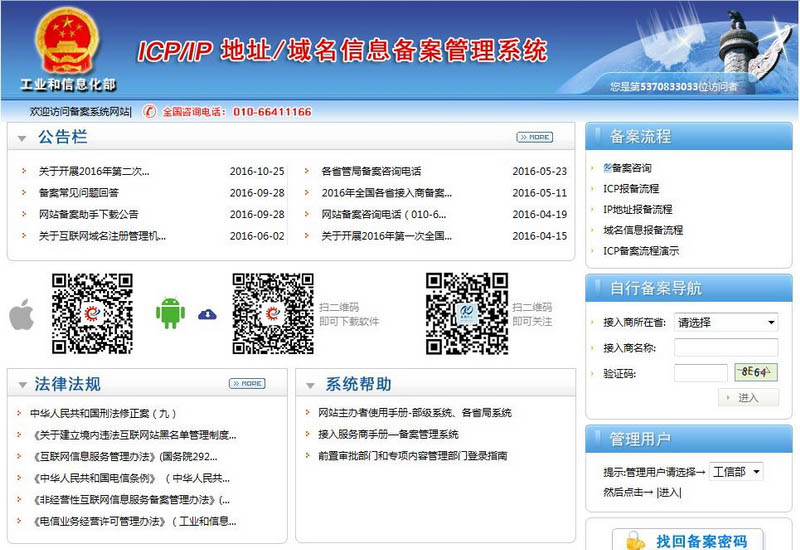Click the national emblem logo
The height and width of the screenshot is (550, 800).
click(x=62, y=42)
